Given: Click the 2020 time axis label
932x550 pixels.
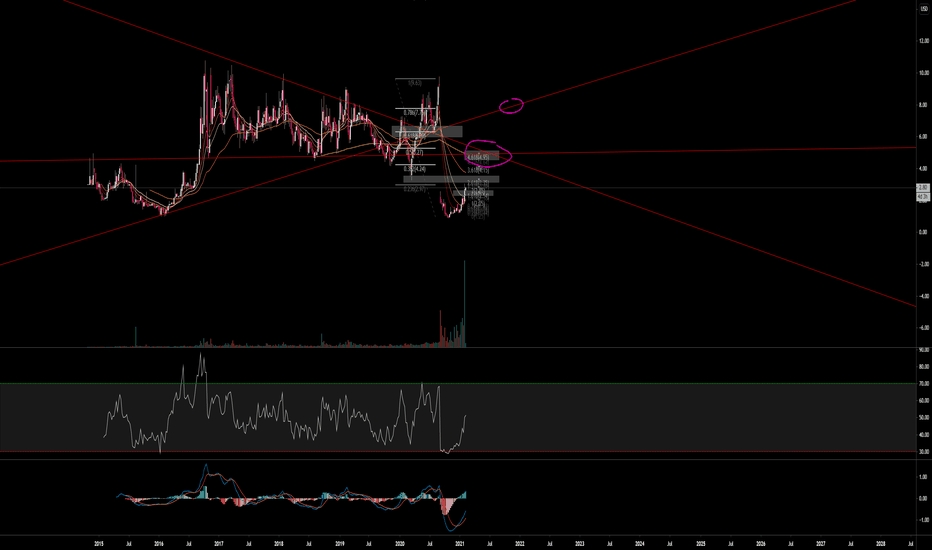Looking at the screenshot, I should [x=400, y=543].
